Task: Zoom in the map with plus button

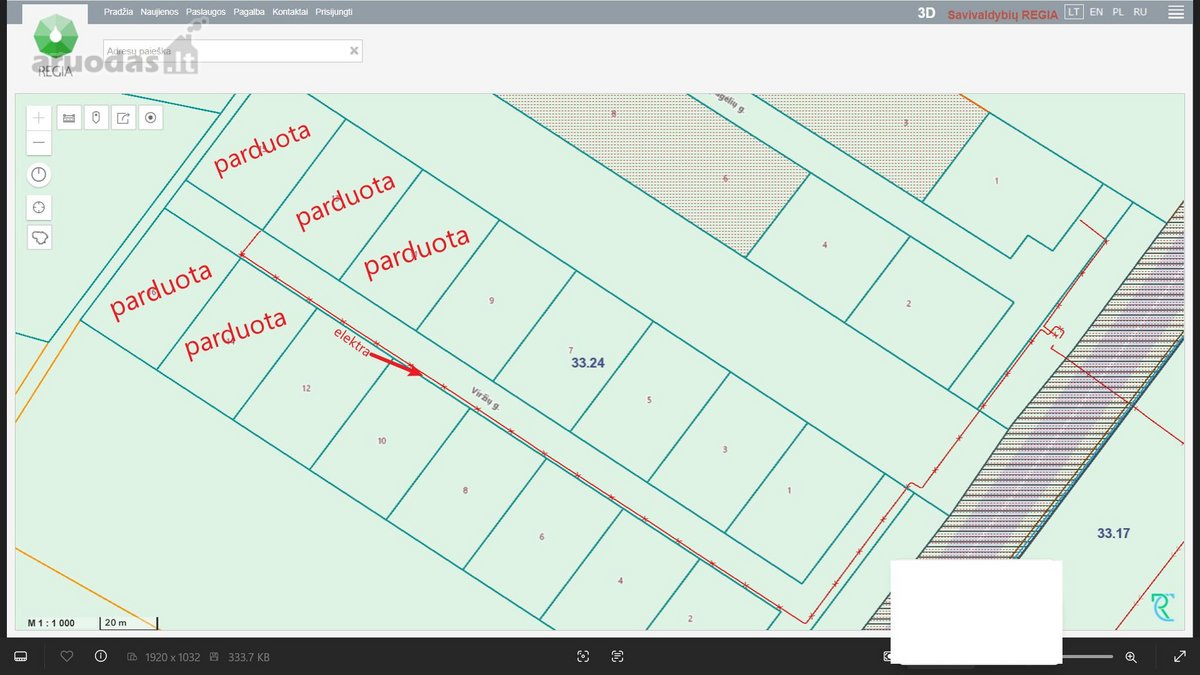Action: point(39,118)
